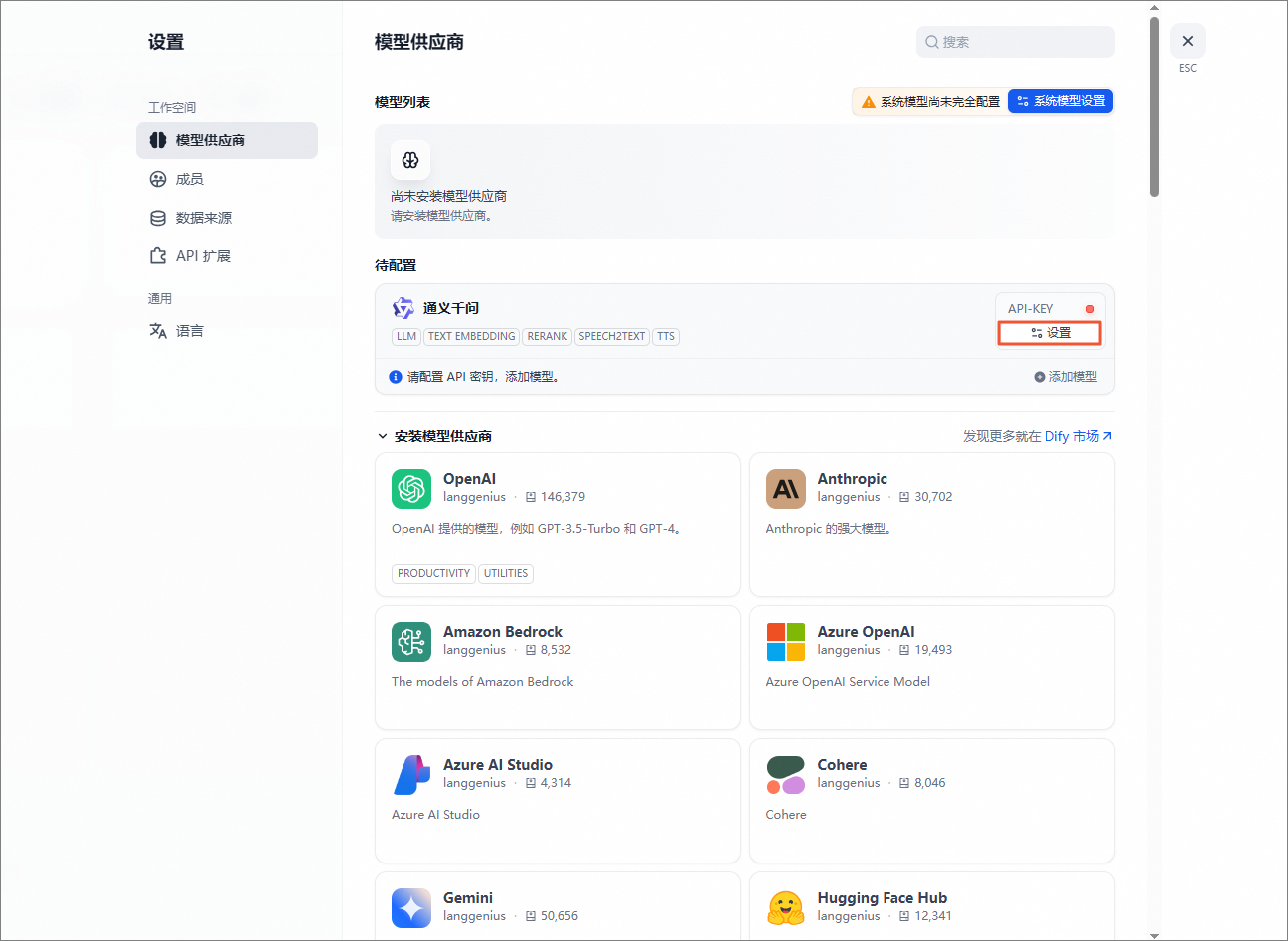The image size is (1288, 941).
Task: Click the Anthropic card title
Action: point(852,479)
